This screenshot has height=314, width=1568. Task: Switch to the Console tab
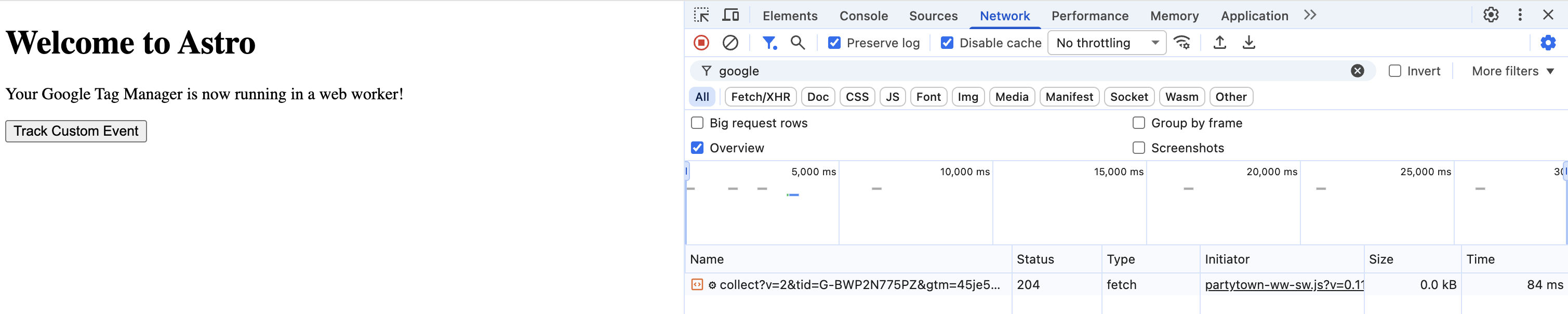[863, 16]
